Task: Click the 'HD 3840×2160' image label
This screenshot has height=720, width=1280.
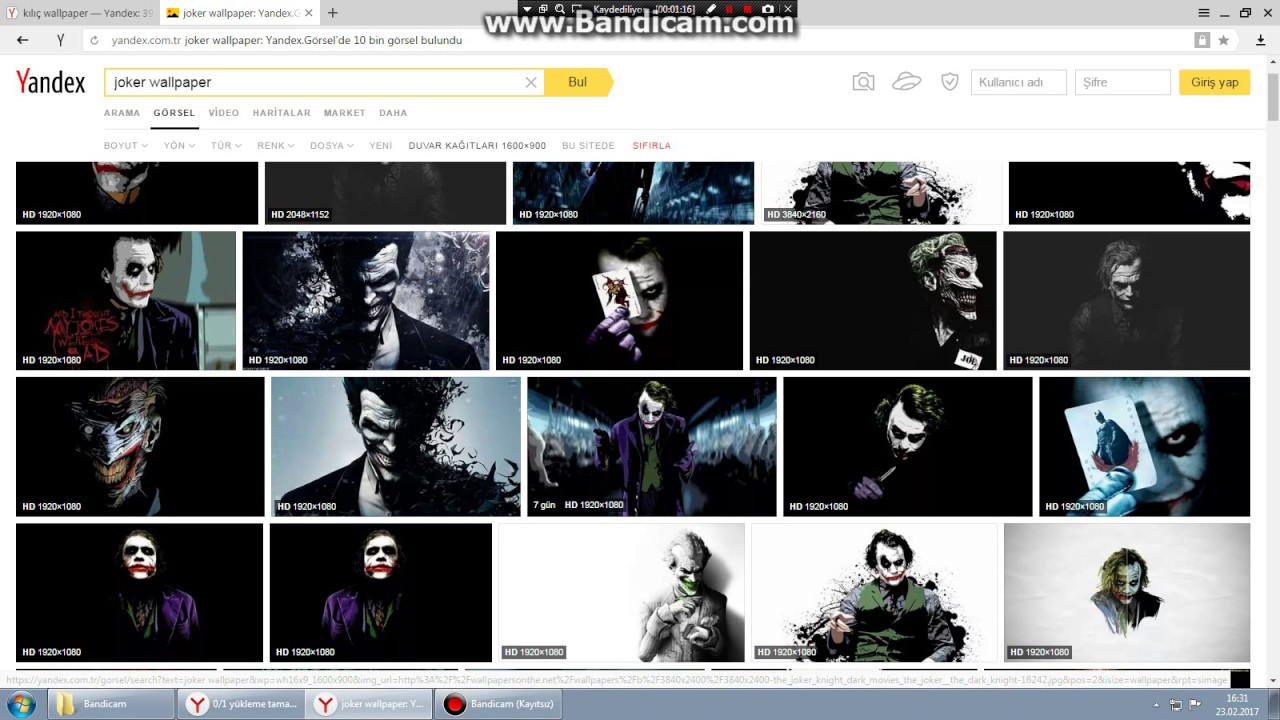Action: pos(796,215)
